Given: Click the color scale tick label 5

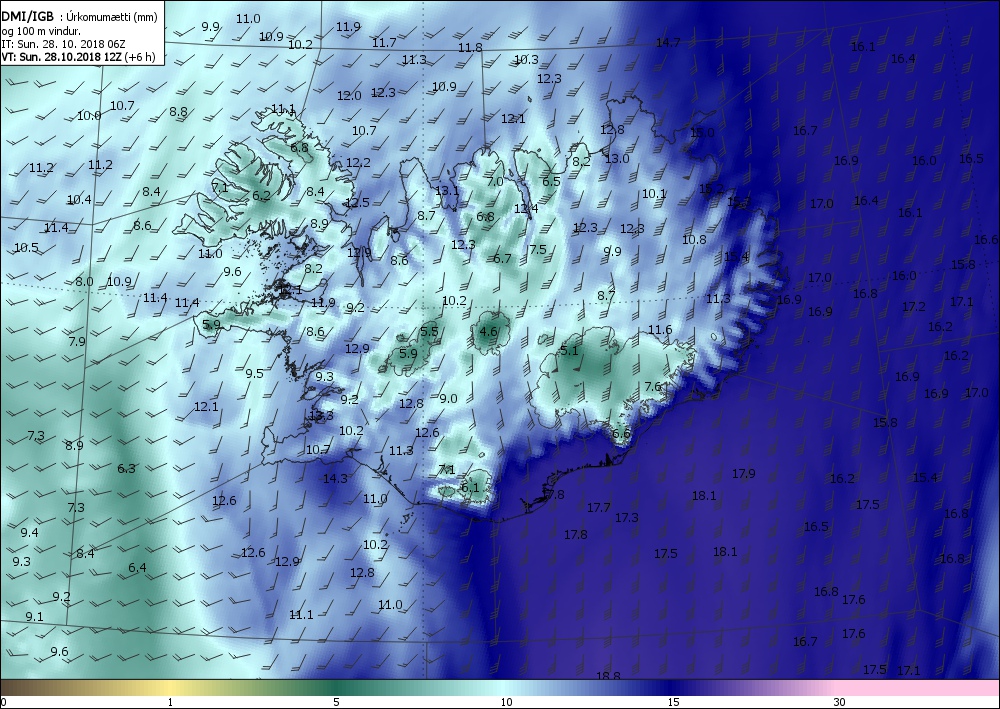Looking at the screenshot, I should [x=336, y=702].
